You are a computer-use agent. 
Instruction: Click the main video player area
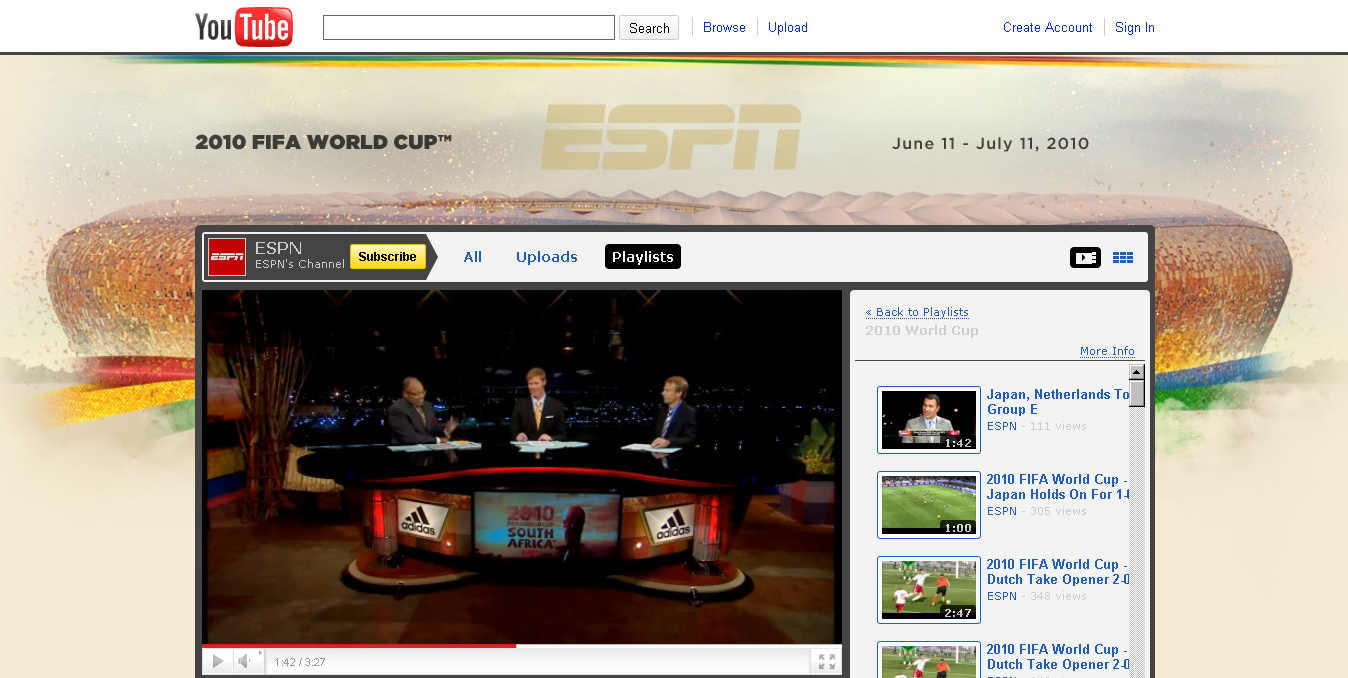(522, 467)
